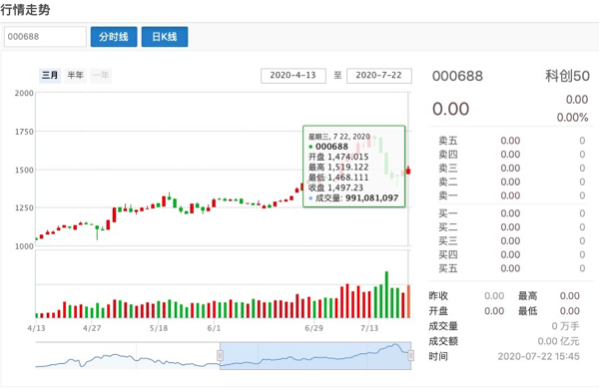
Task: Click the tallest green volume bar
Action: [x=387, y=295]
